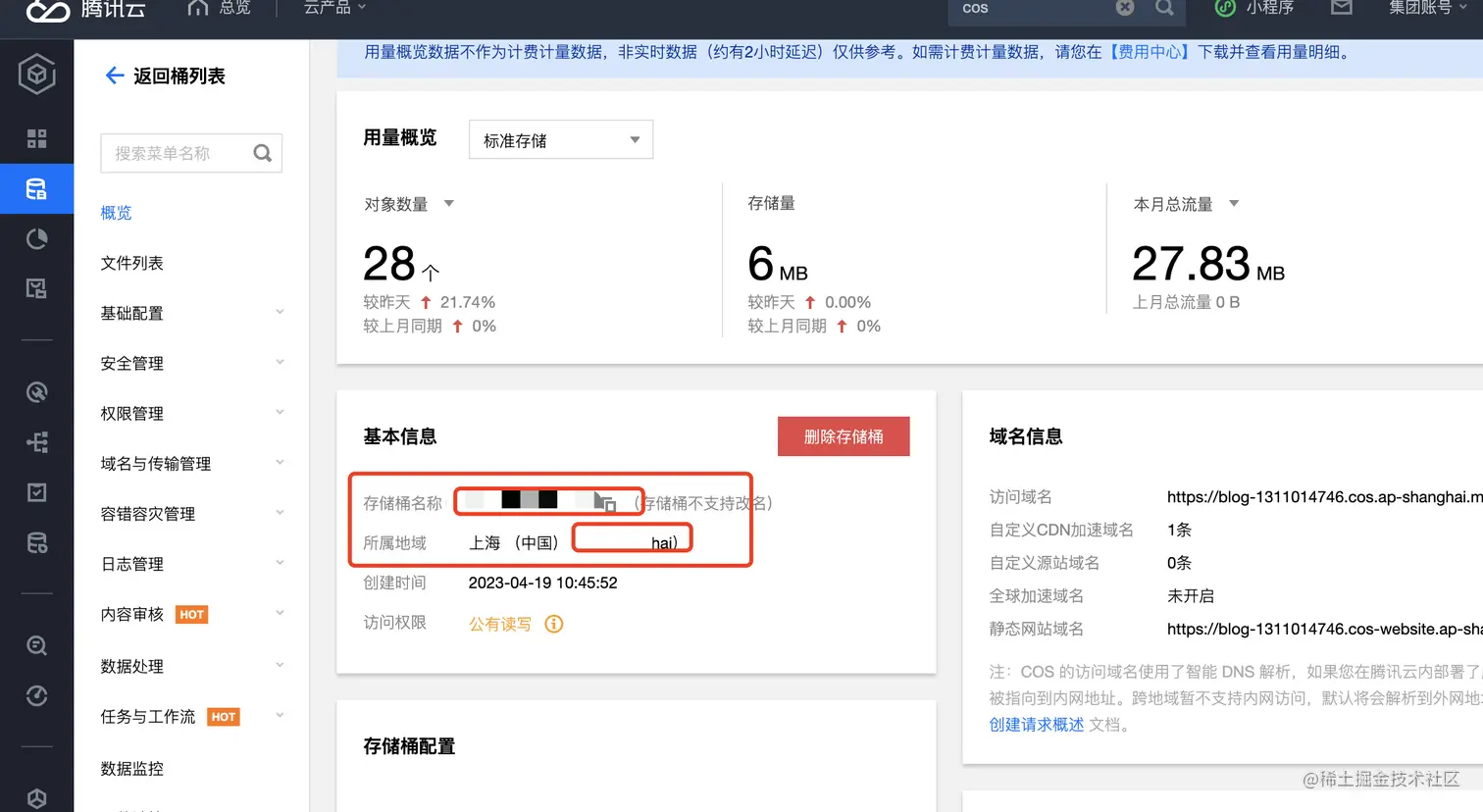Click the branching hierarchy sidebar icon
Image resolution: width=1483 pixels, height=812 pixels.
36,442
